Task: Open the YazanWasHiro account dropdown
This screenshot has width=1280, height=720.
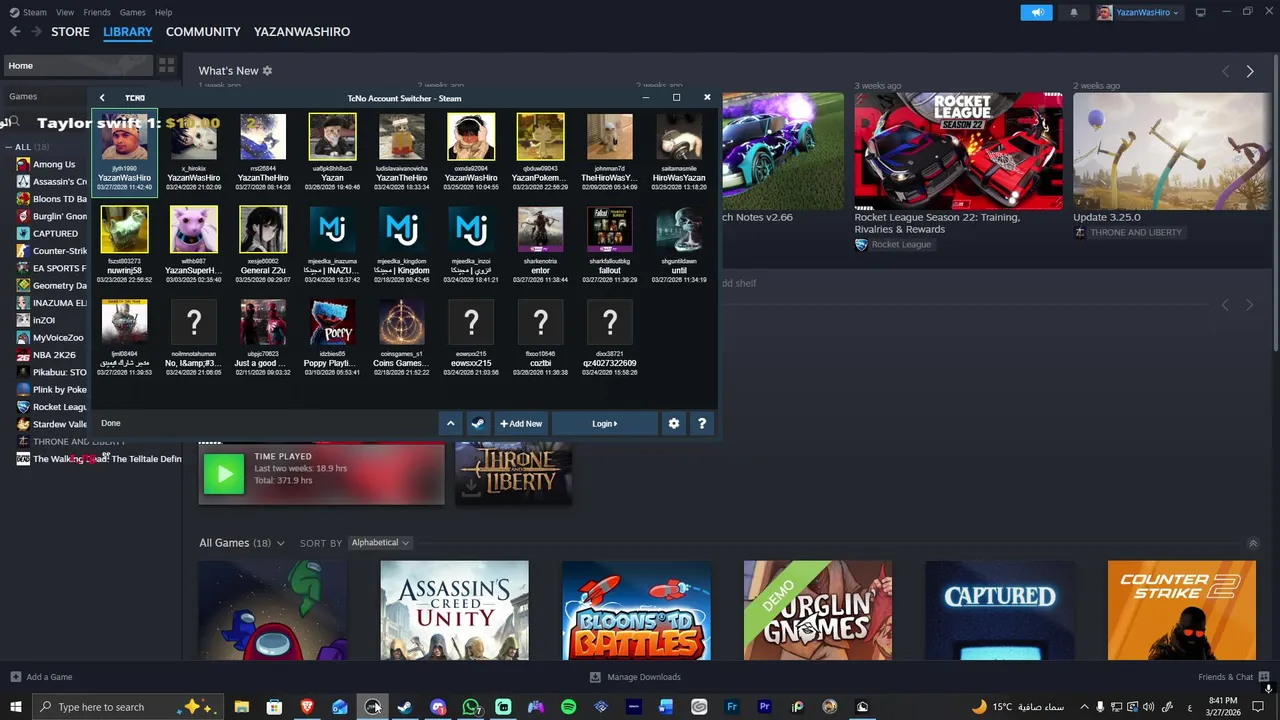Action: [1138, 12]
